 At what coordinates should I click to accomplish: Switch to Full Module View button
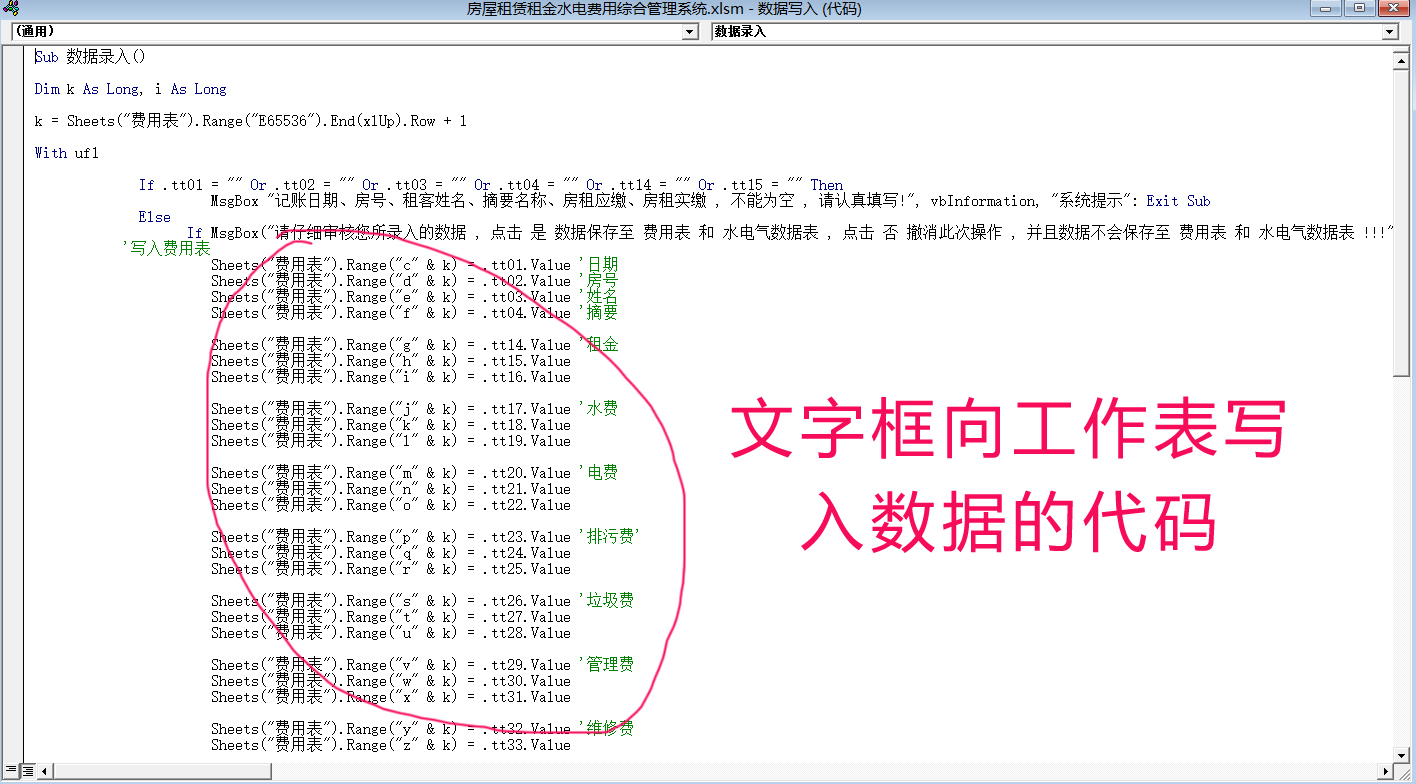28,771
